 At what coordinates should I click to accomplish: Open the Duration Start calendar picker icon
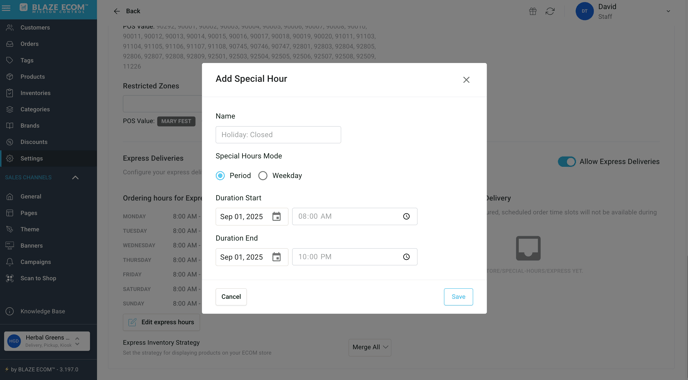pos(276,216)
